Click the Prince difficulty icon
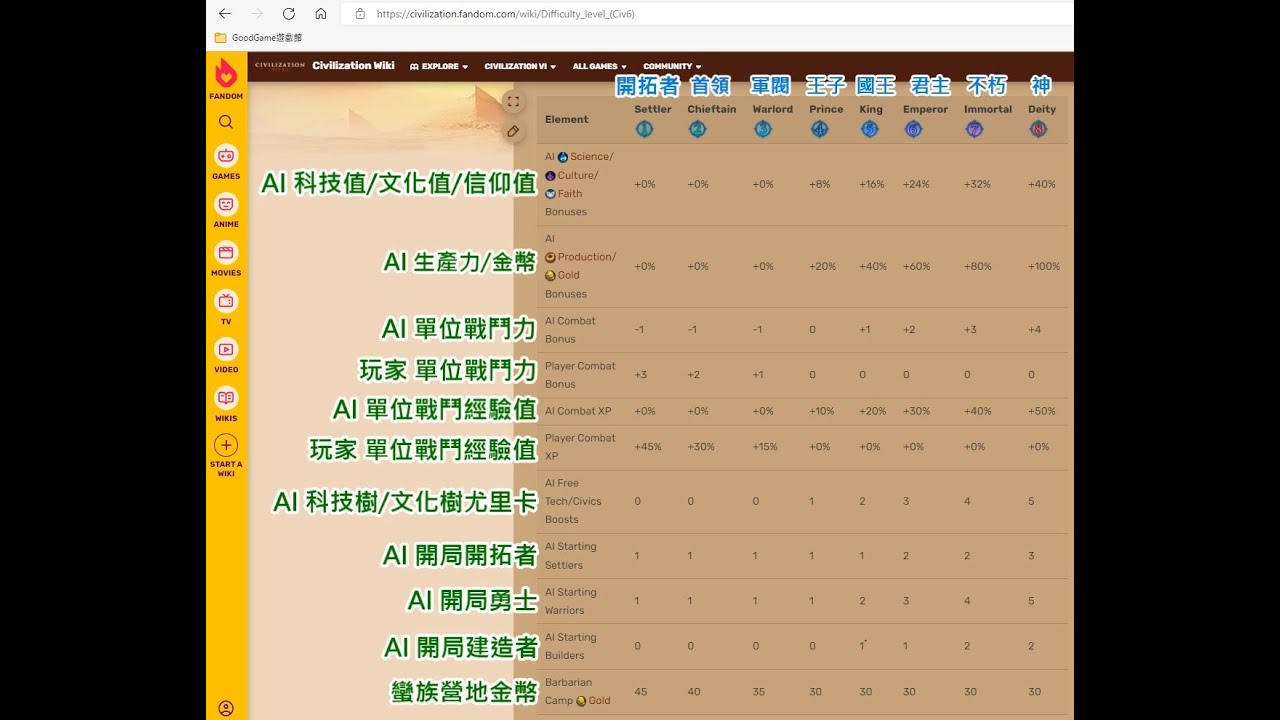1280x720 pixels. [820, 129]
